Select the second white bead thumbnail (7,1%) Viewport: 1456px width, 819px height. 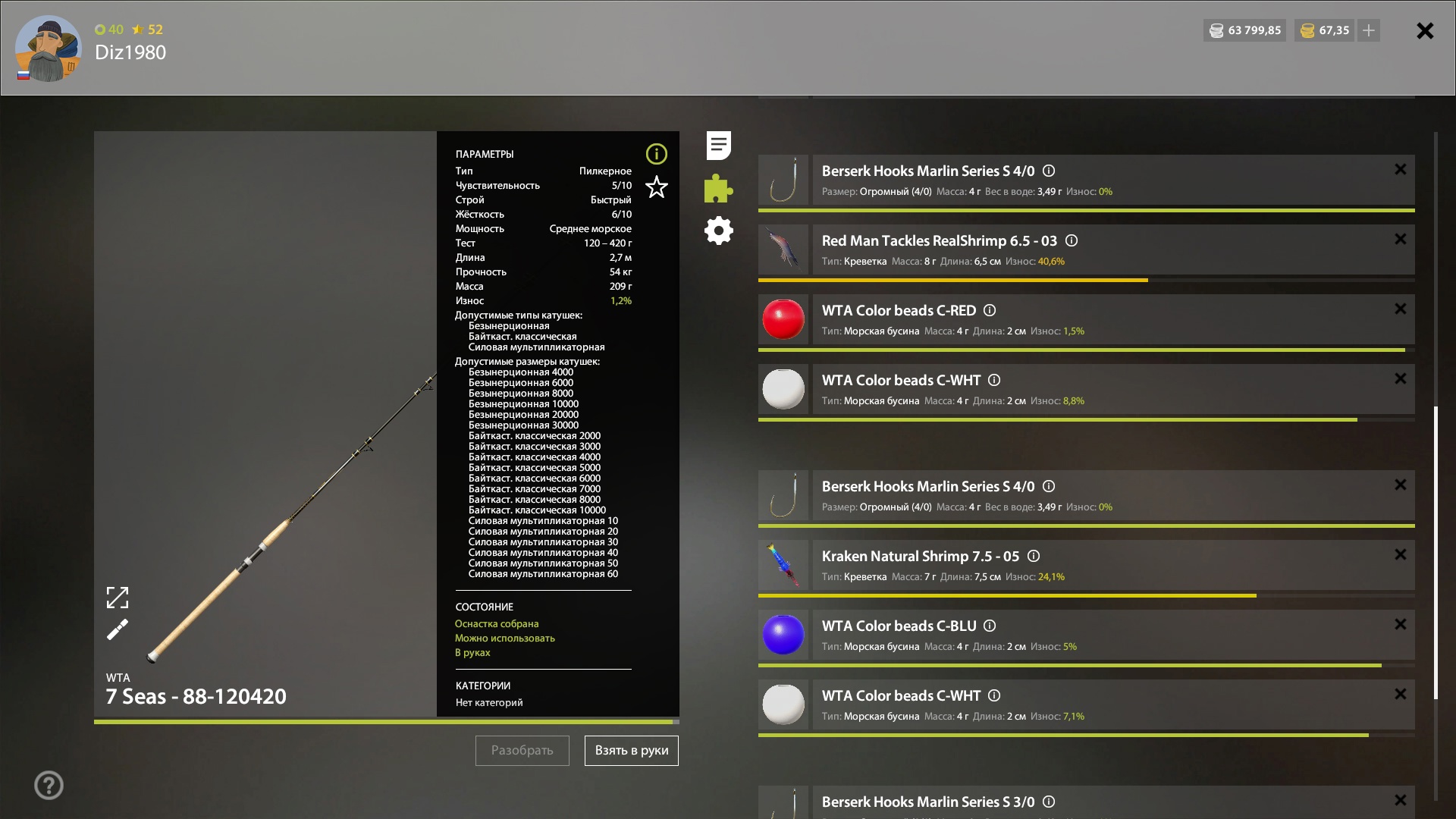(x=783, y=704)
